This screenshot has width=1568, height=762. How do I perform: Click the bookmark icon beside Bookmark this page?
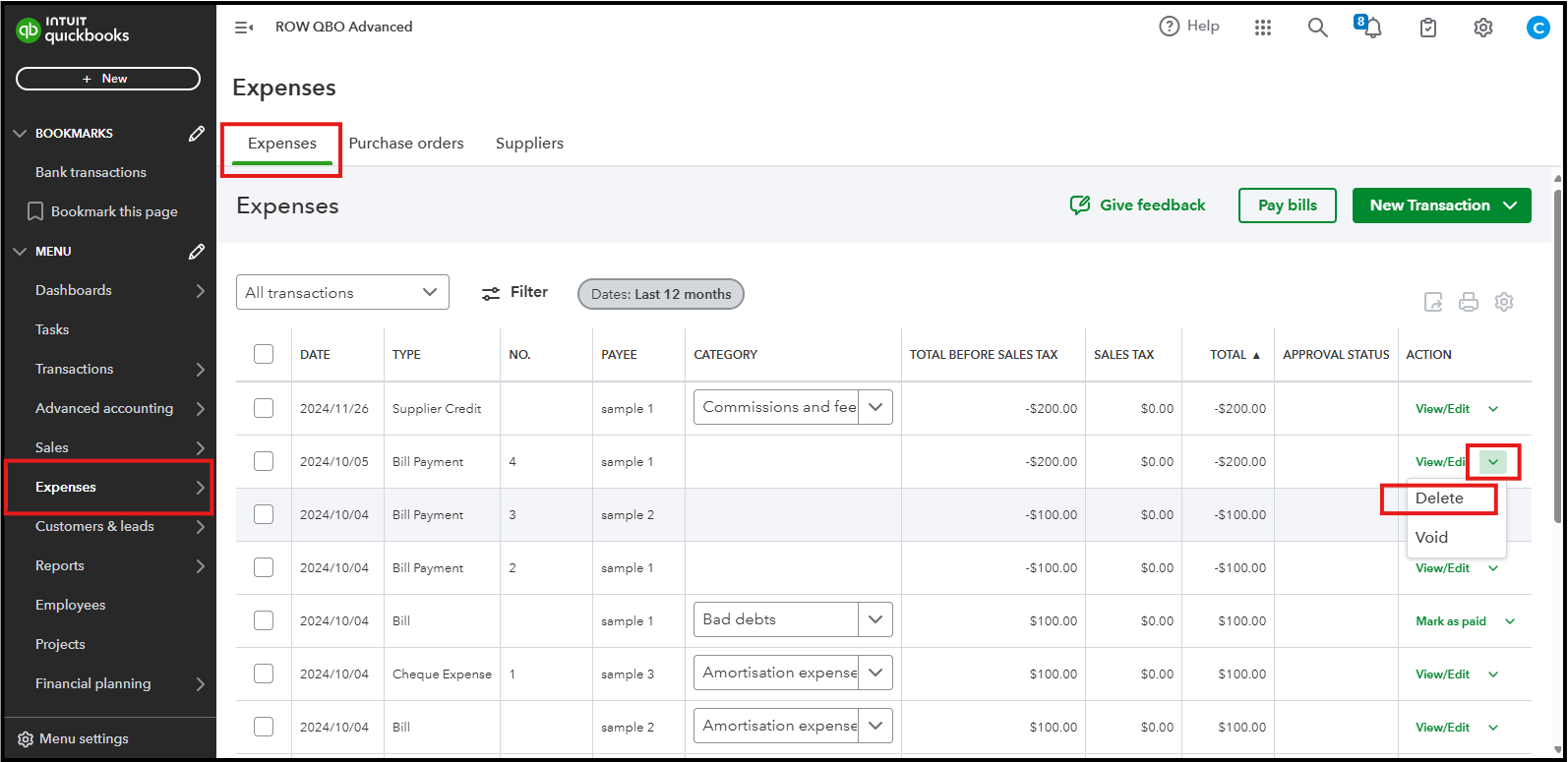35,211
